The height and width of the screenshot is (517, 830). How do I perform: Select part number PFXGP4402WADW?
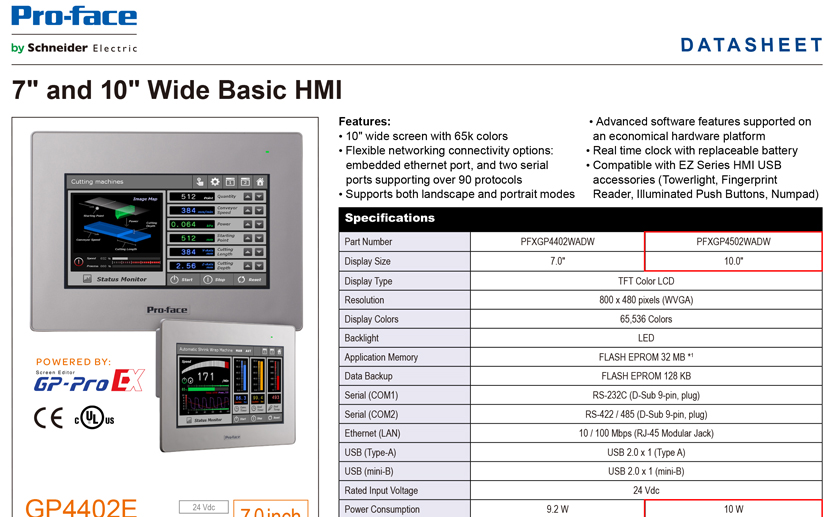tap(557, 242)
